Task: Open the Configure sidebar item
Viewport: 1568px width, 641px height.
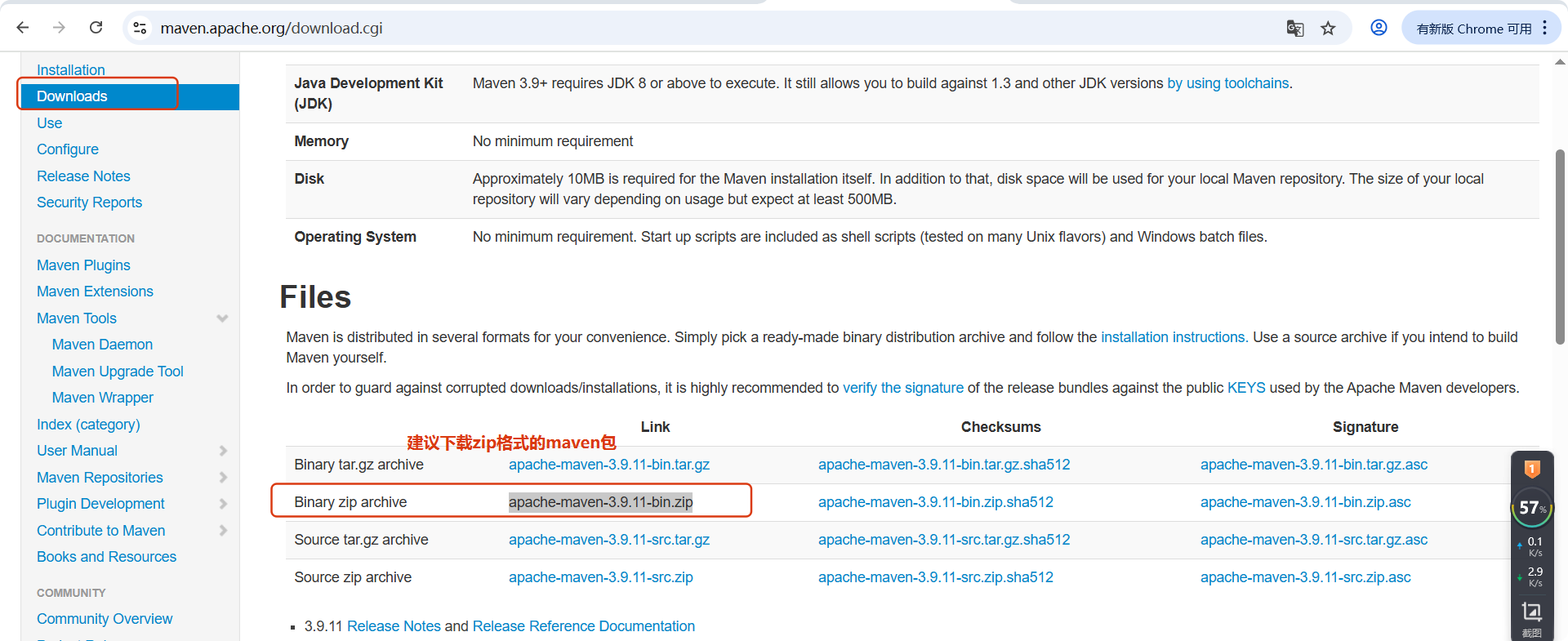Action: pyautogui.click(x=68, y=149)
